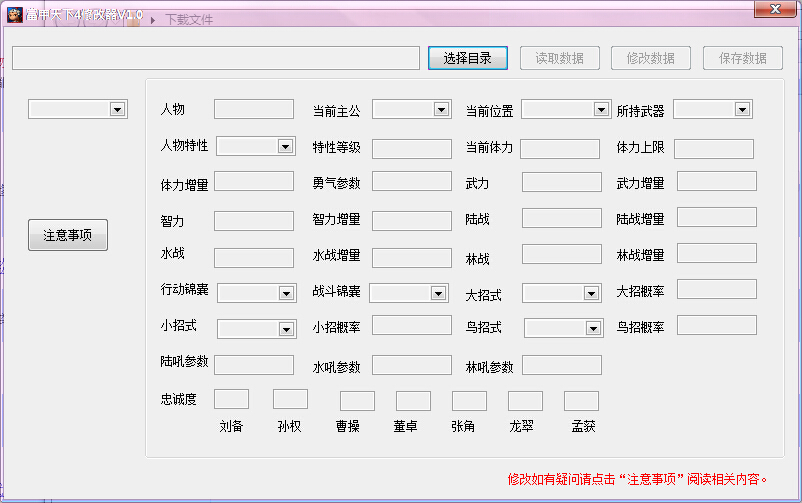Viewport: 802px width, 503px height.
Task: Open the 注意事项 notes button
Action: coord(67,235)
